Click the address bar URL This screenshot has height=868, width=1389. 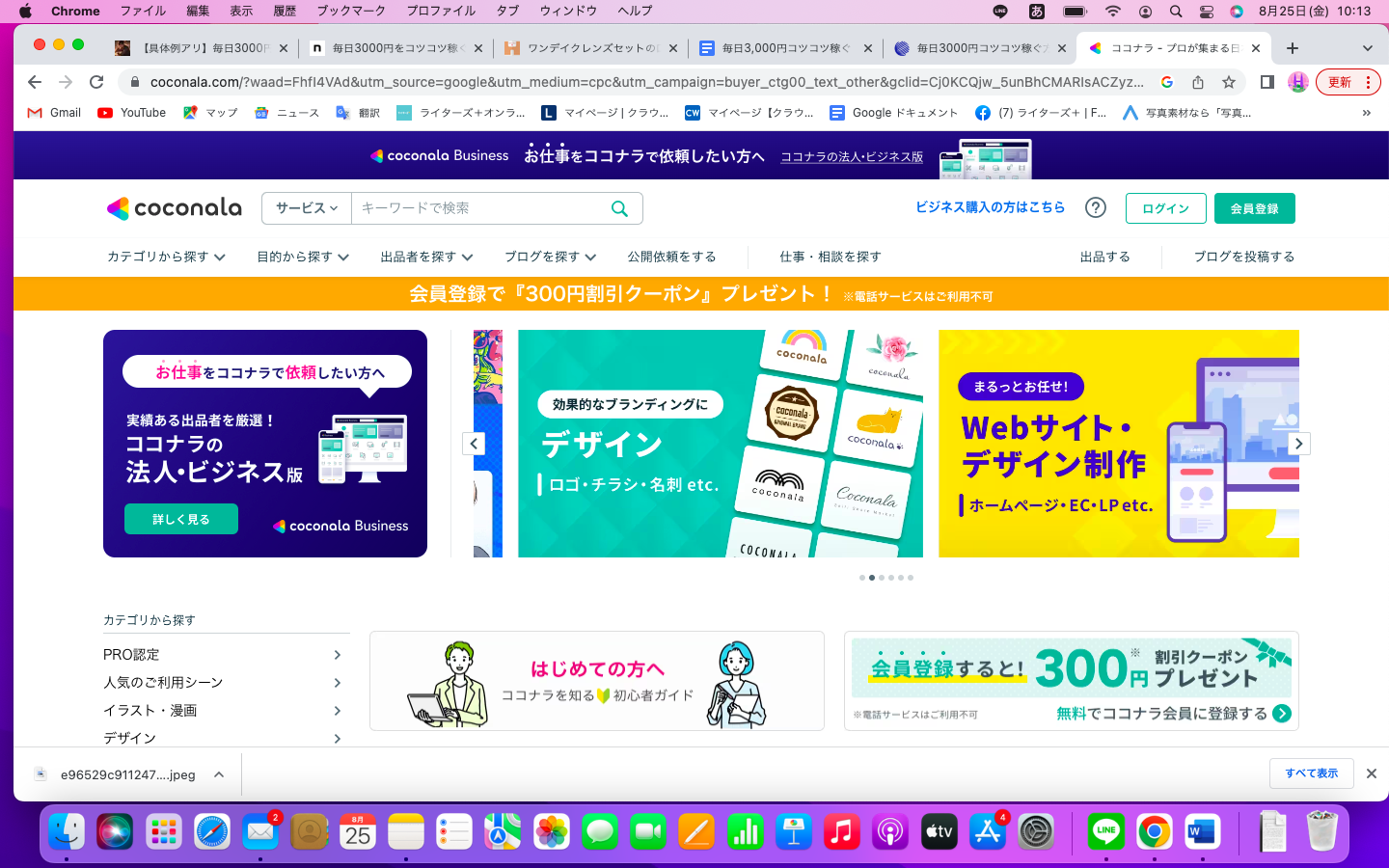(x=646, y=82)
